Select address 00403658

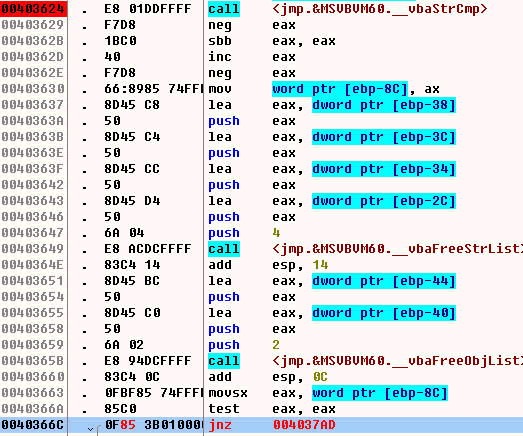(x=33, y=329)
